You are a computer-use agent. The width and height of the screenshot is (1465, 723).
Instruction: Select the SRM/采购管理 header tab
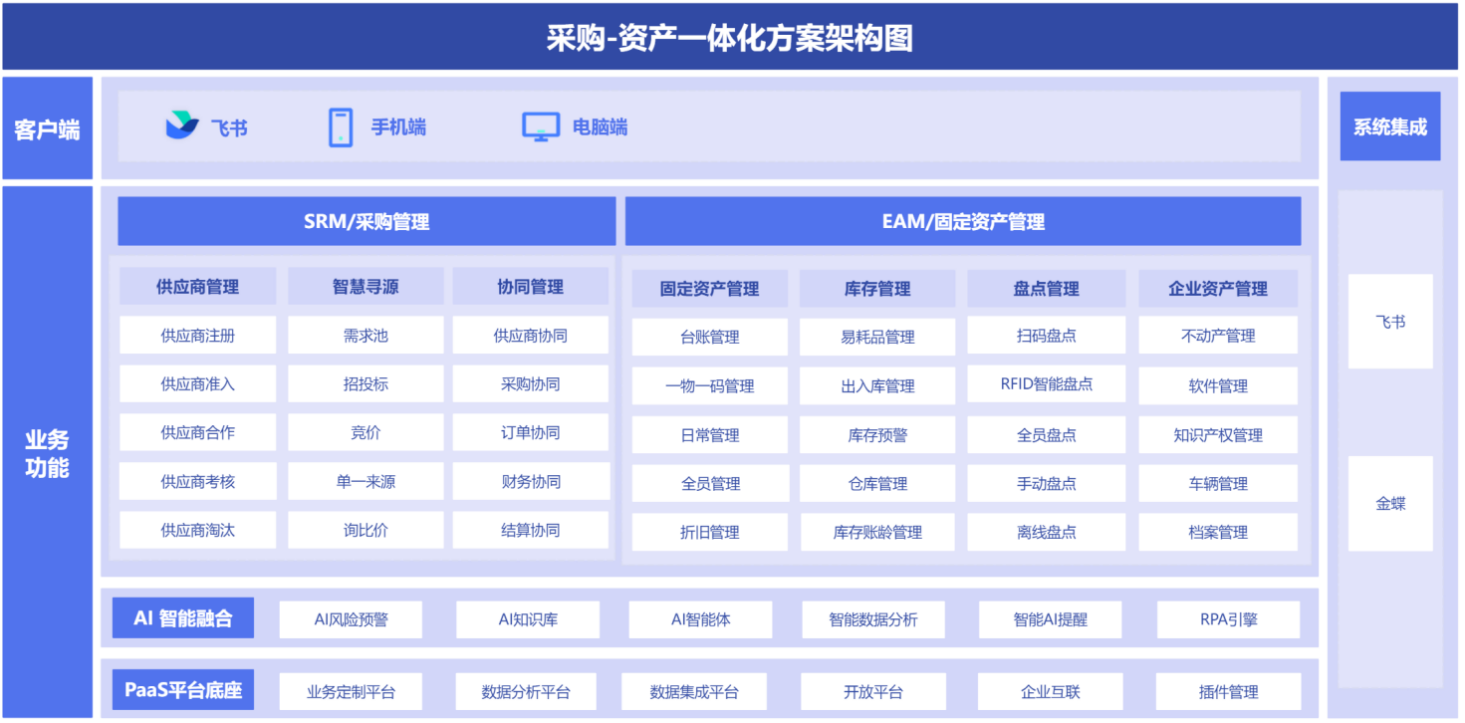(366, 221)
